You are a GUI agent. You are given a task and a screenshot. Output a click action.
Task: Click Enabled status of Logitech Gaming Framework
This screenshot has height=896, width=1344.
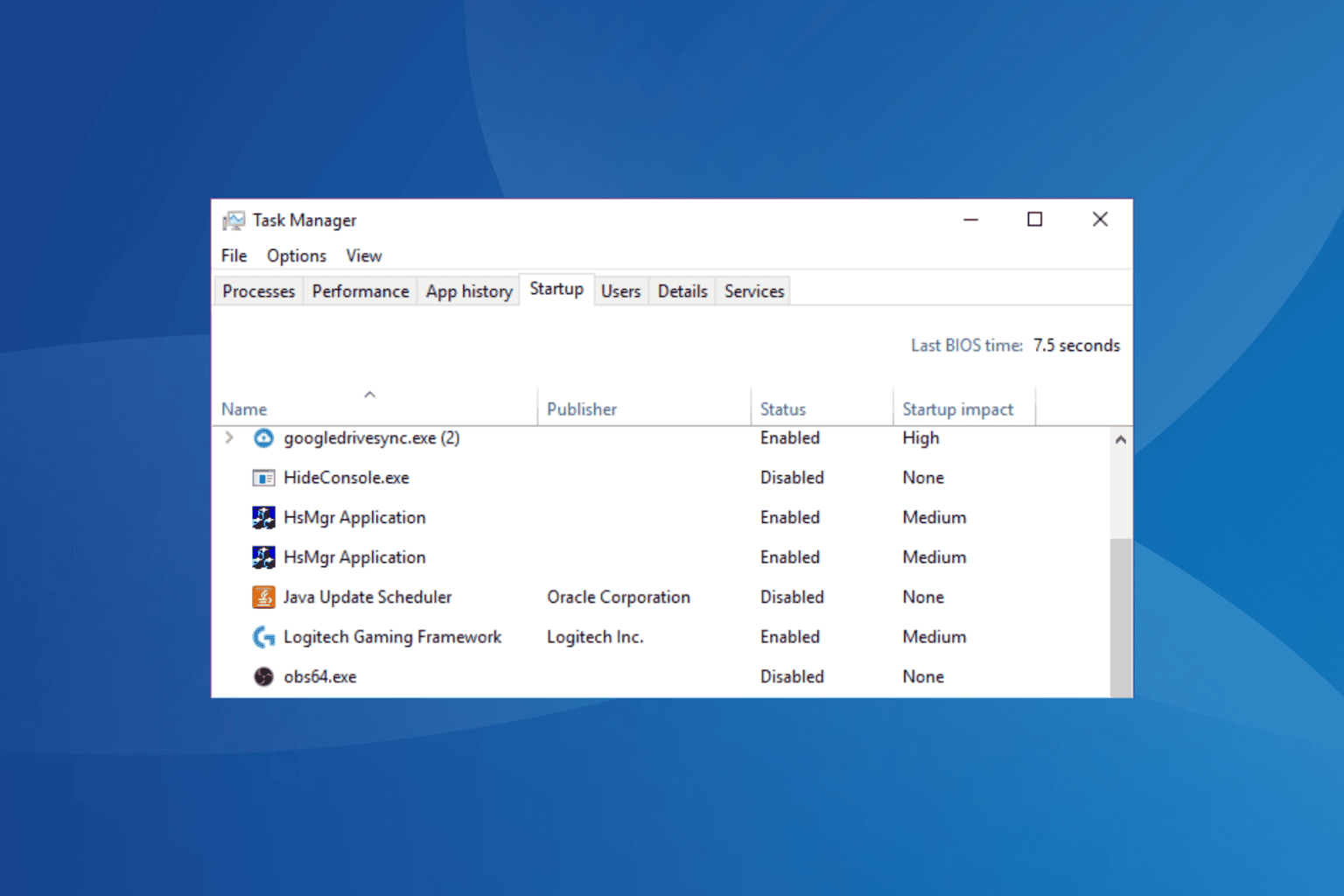790,637
